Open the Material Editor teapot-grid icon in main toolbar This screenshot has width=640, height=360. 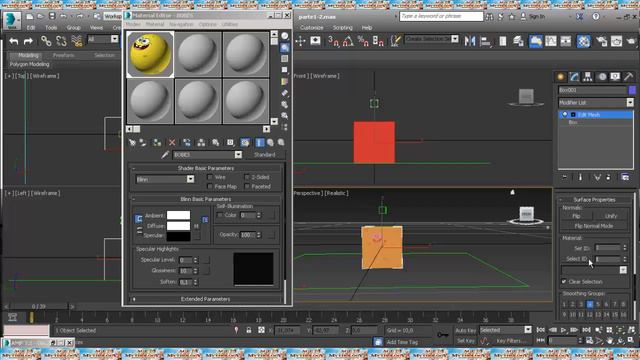click(584, 41)
